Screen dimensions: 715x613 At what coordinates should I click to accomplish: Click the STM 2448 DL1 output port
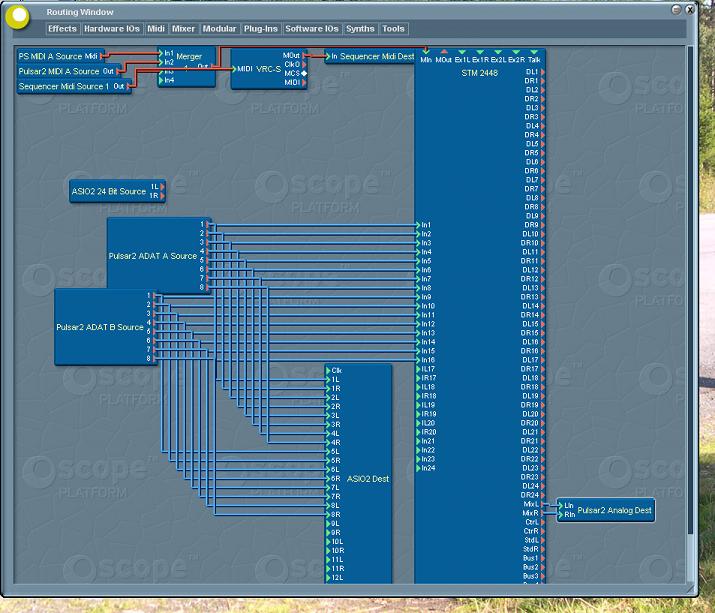[x=543, y=72]
